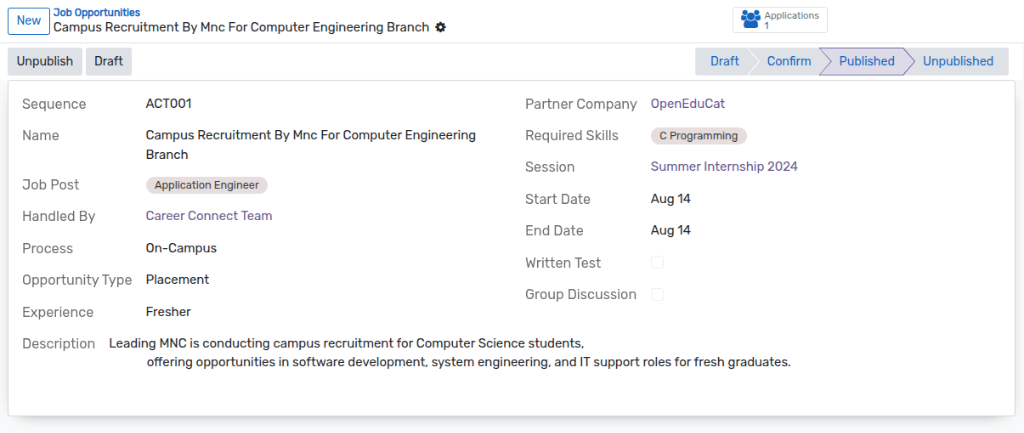Open the Summer Internship 2024 session link
Screen dimensions: 1024x433
tap(724, 167)
